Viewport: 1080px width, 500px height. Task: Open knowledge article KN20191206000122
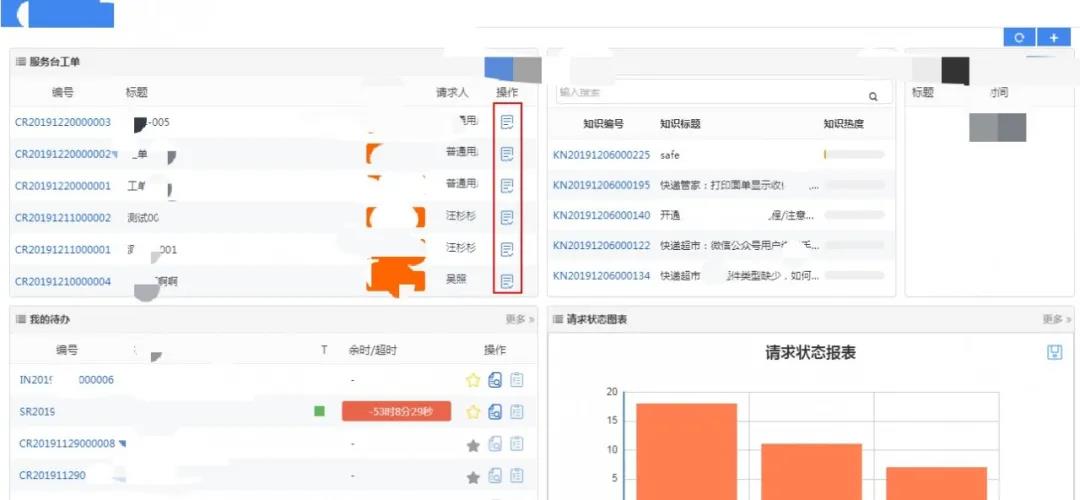tap(601, 246)
